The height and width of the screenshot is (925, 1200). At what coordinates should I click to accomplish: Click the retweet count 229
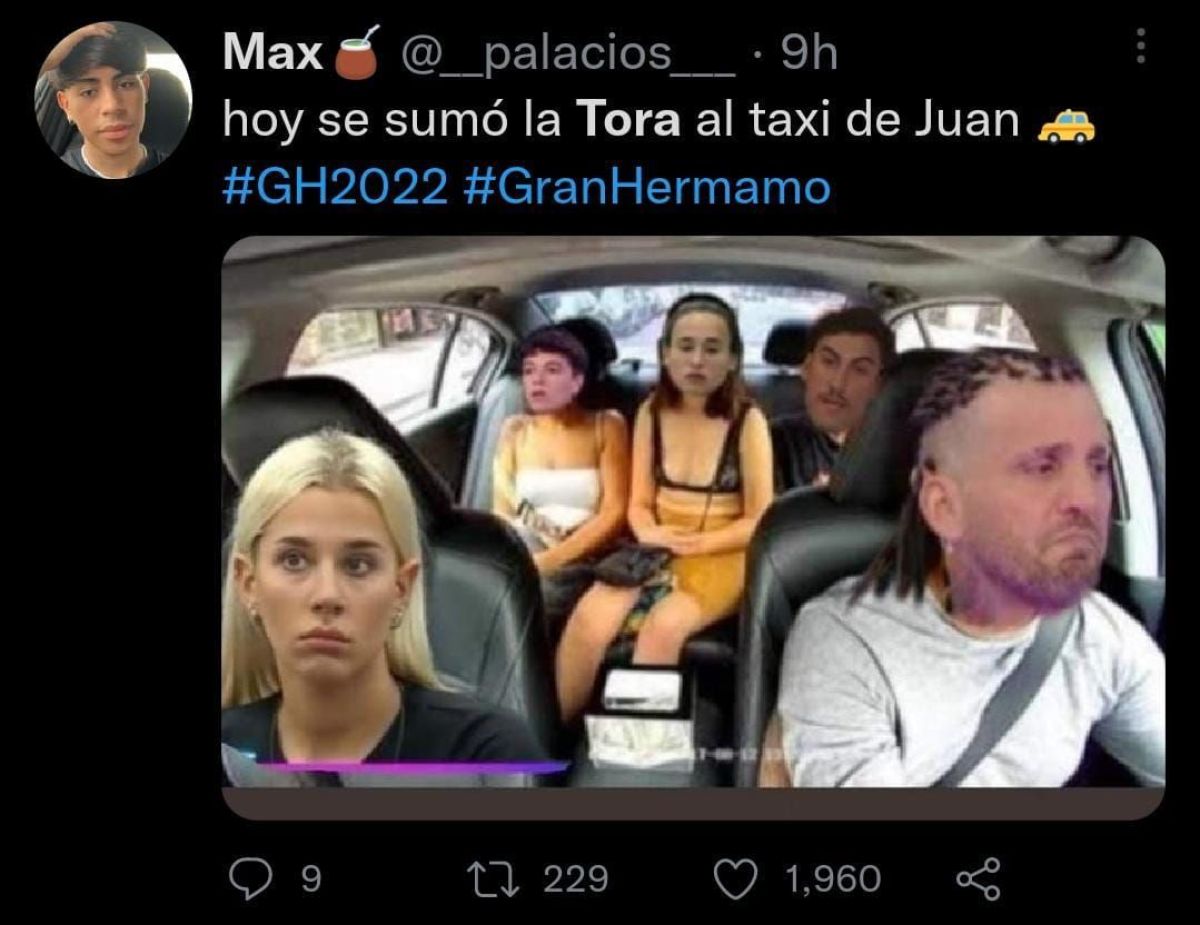pos(575,879)
